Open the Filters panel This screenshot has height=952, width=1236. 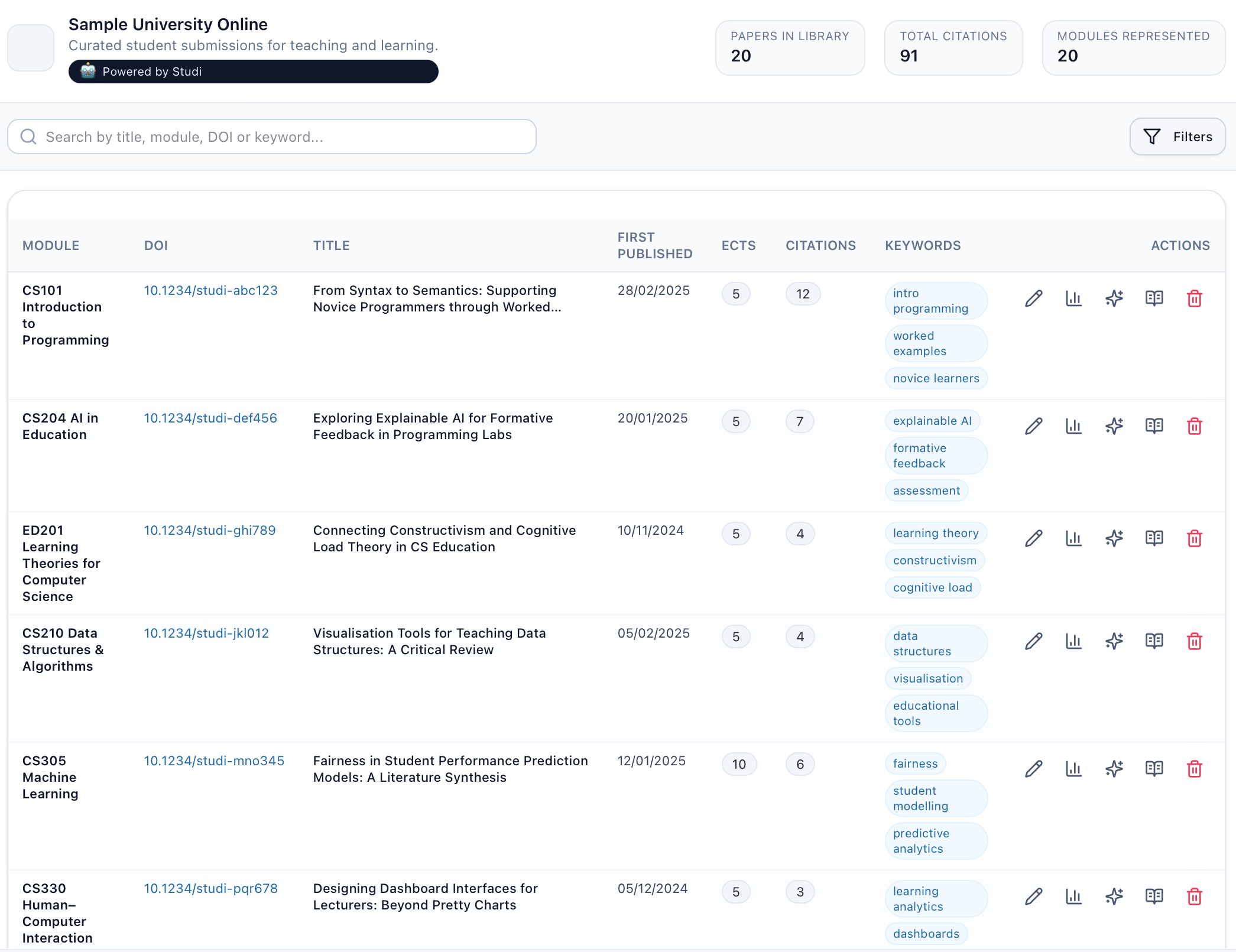(x=1177, y=137)
